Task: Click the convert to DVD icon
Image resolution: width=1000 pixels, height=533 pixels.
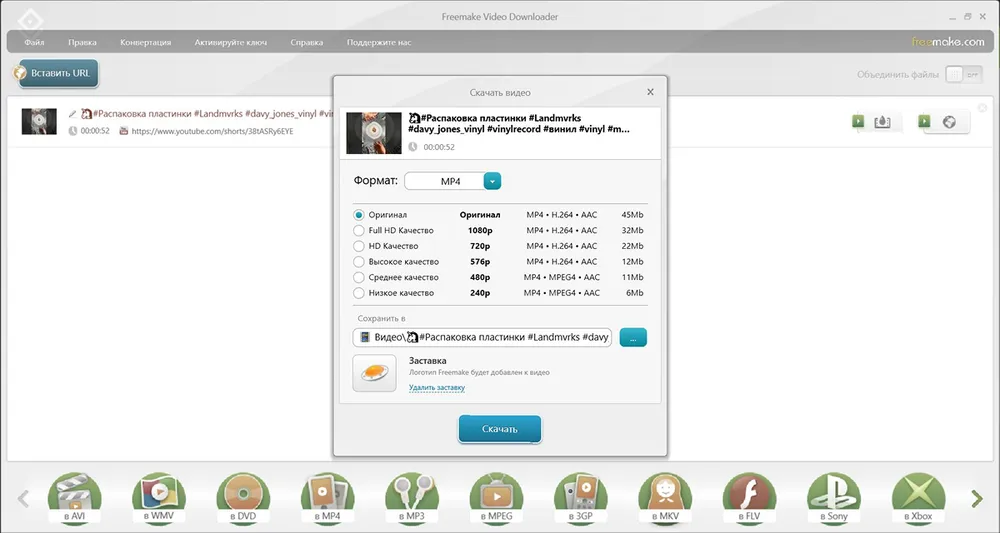Action: click(x=243, y=499)
